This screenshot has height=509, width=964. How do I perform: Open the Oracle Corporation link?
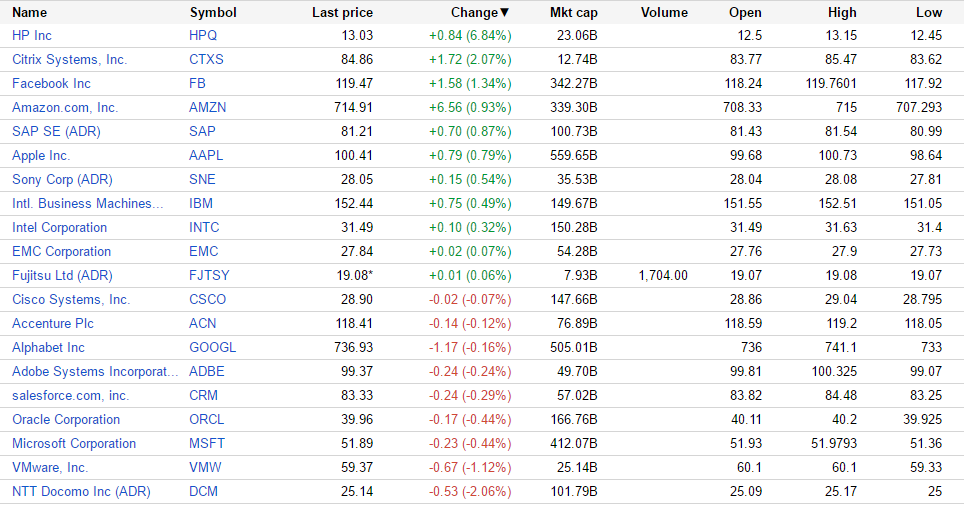point(66,420)
